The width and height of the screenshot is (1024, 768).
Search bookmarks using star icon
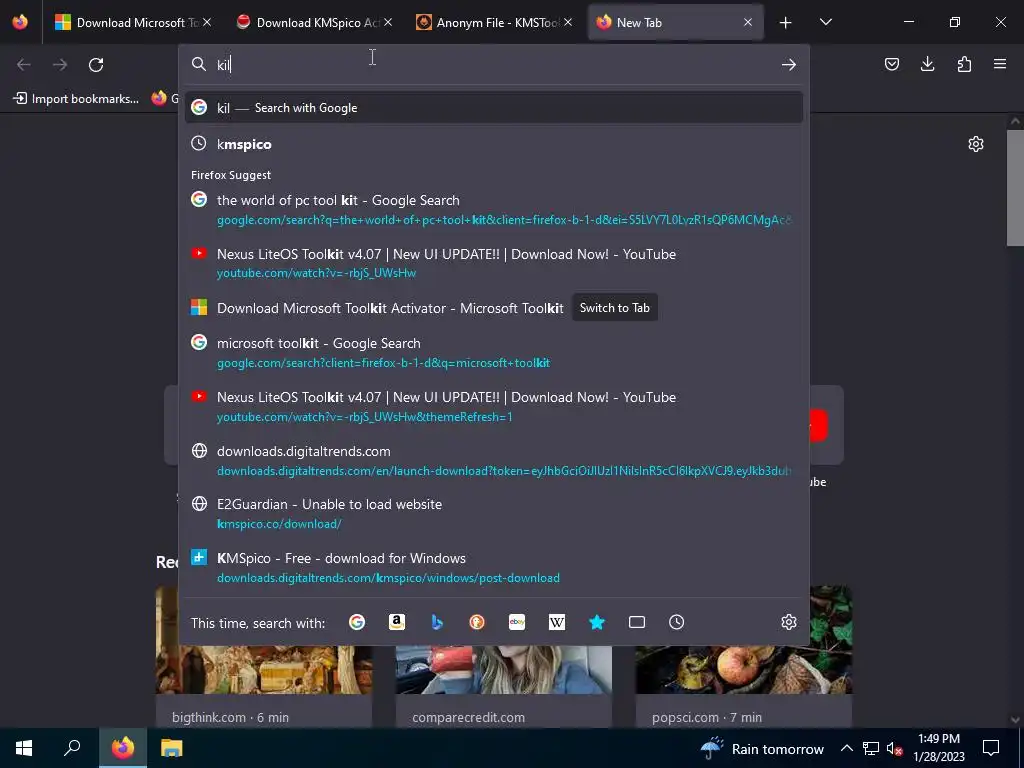(597, 622)
